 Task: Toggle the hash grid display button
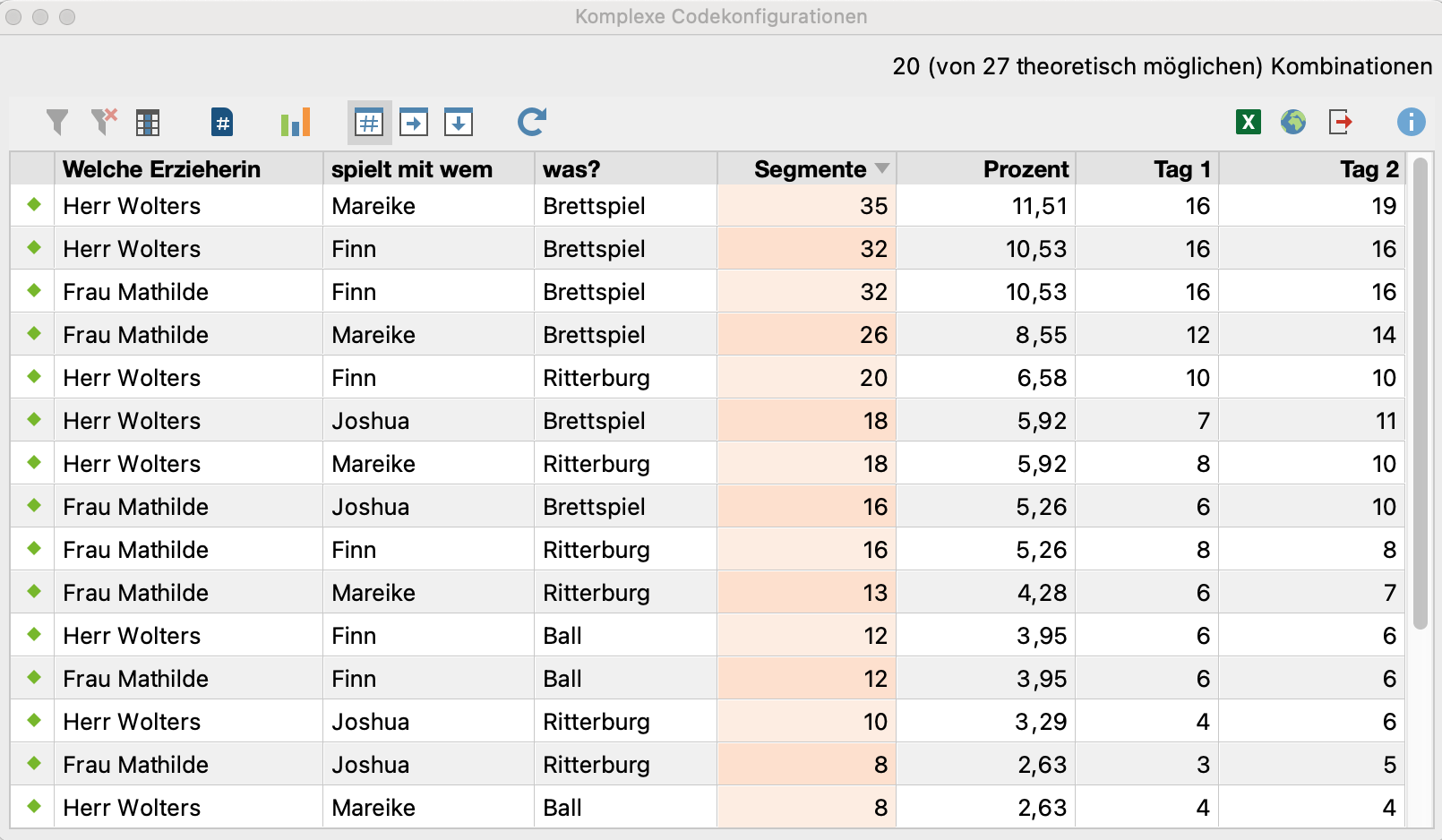click(x=369, y=123)
